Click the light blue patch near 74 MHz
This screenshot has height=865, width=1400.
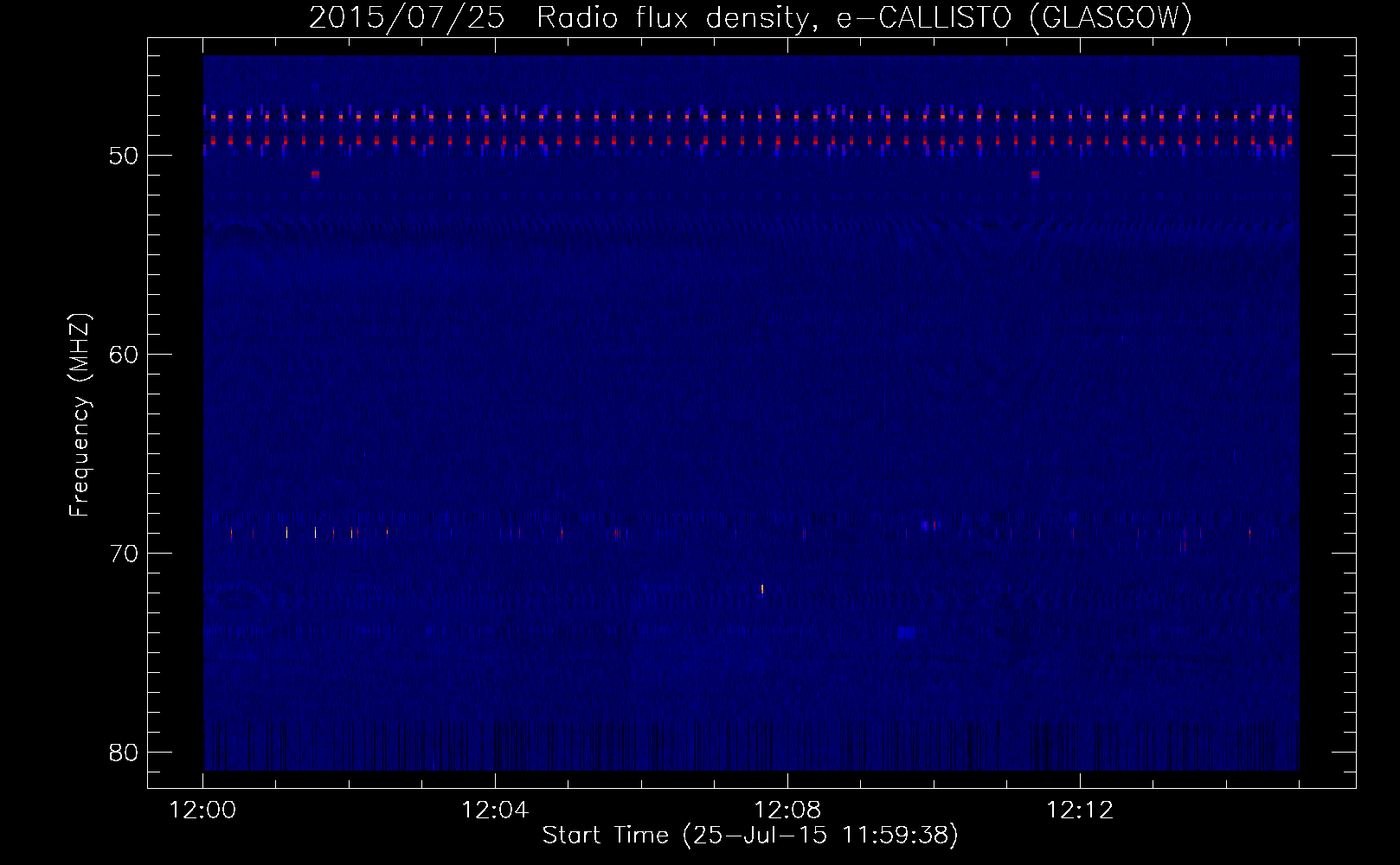[906, 632]
